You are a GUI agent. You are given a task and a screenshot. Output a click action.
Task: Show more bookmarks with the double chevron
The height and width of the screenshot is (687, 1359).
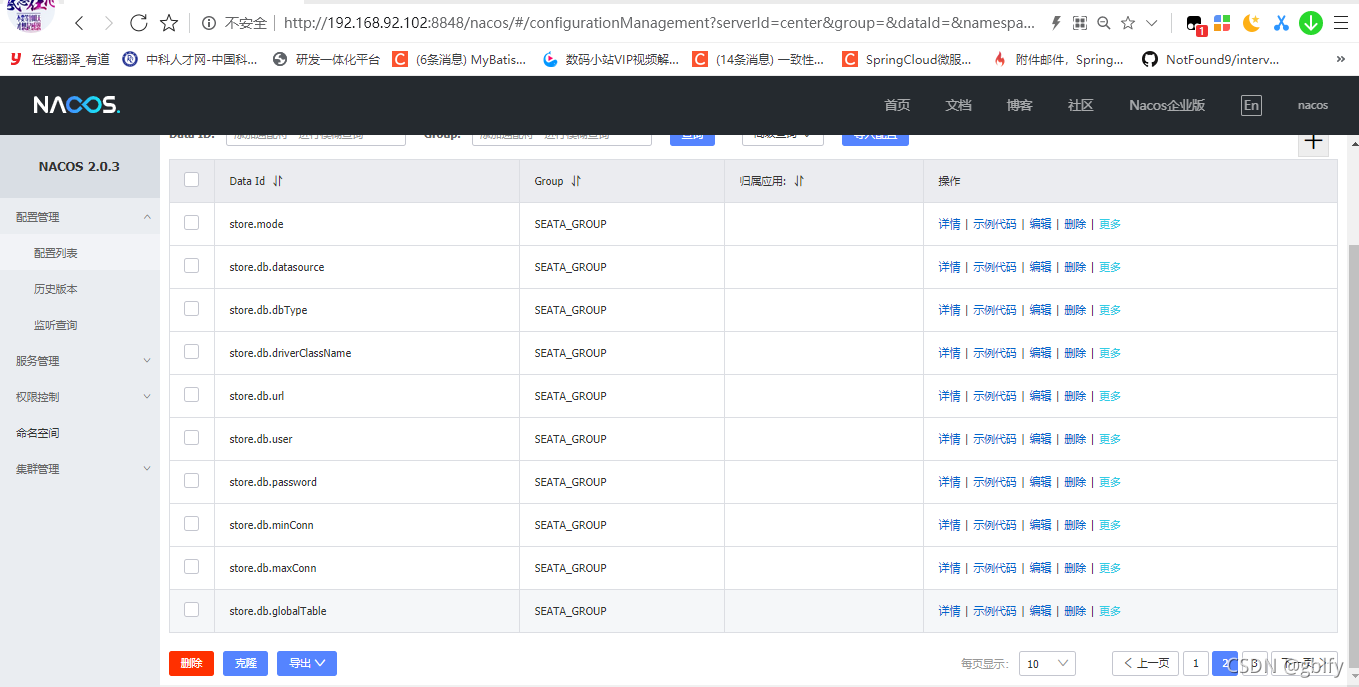pos(1341,59)
